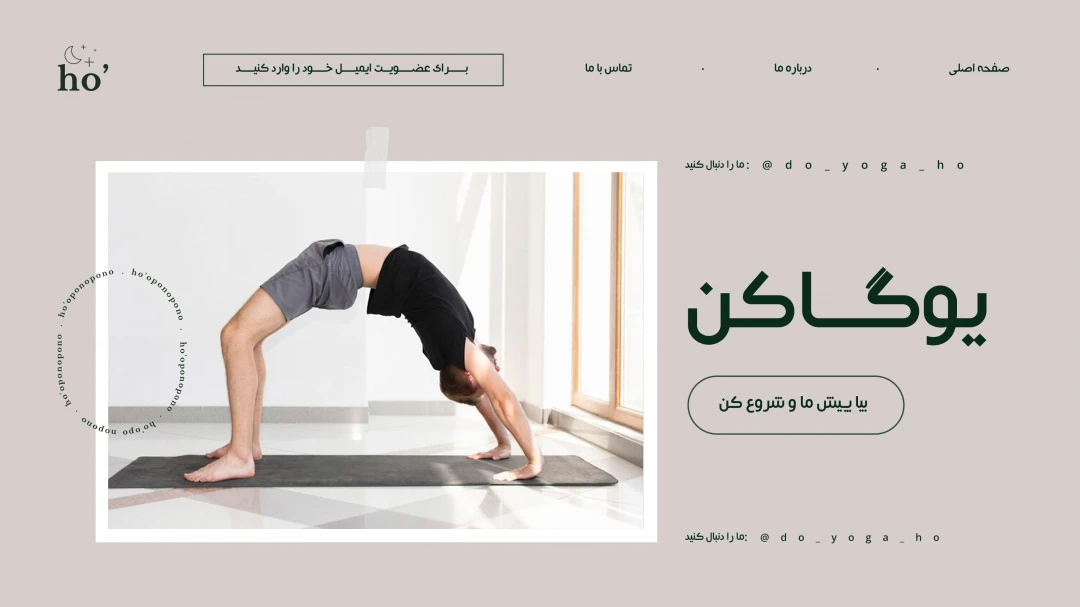Image resolution: width=1080 pixels, height=607 pixels.
Task: Click the بیا پیش ما و شروع کن button
Action: 796,405
